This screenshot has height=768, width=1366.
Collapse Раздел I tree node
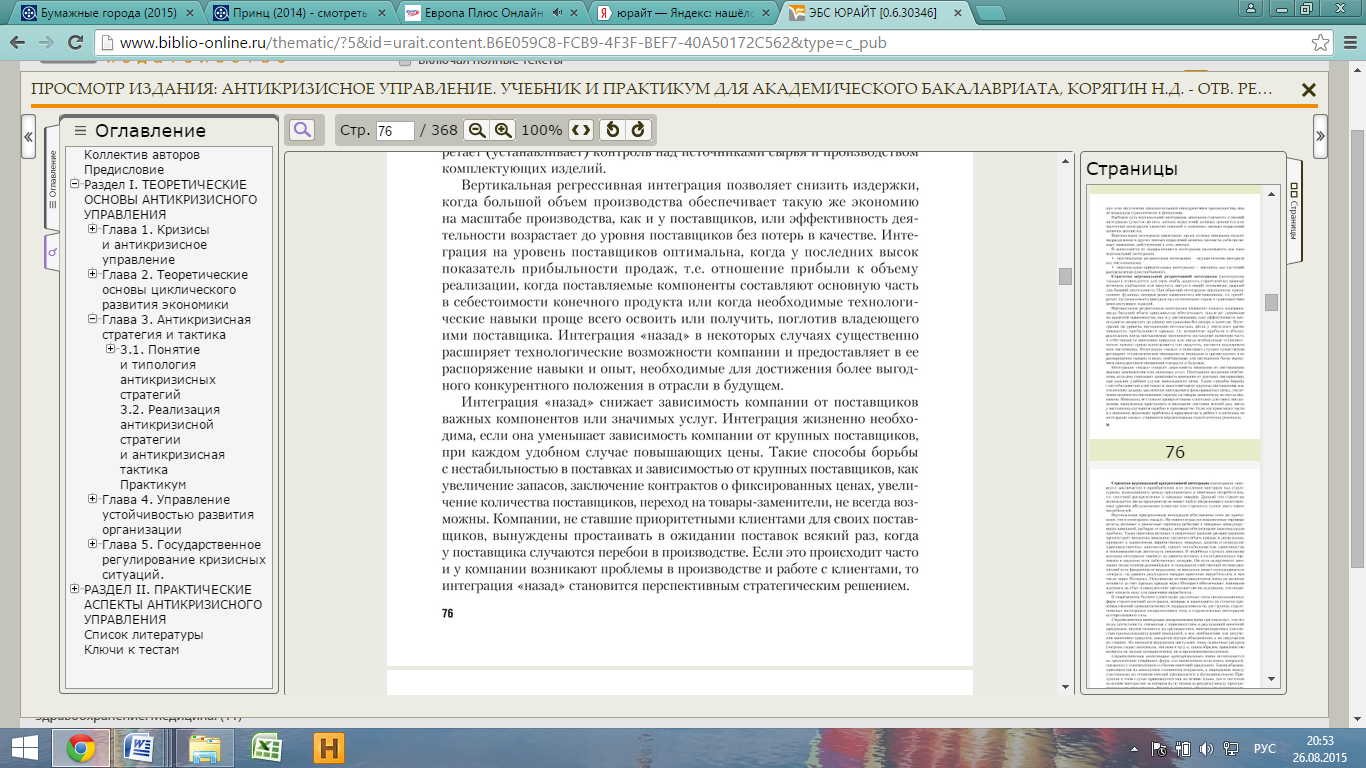click(74, 185)
